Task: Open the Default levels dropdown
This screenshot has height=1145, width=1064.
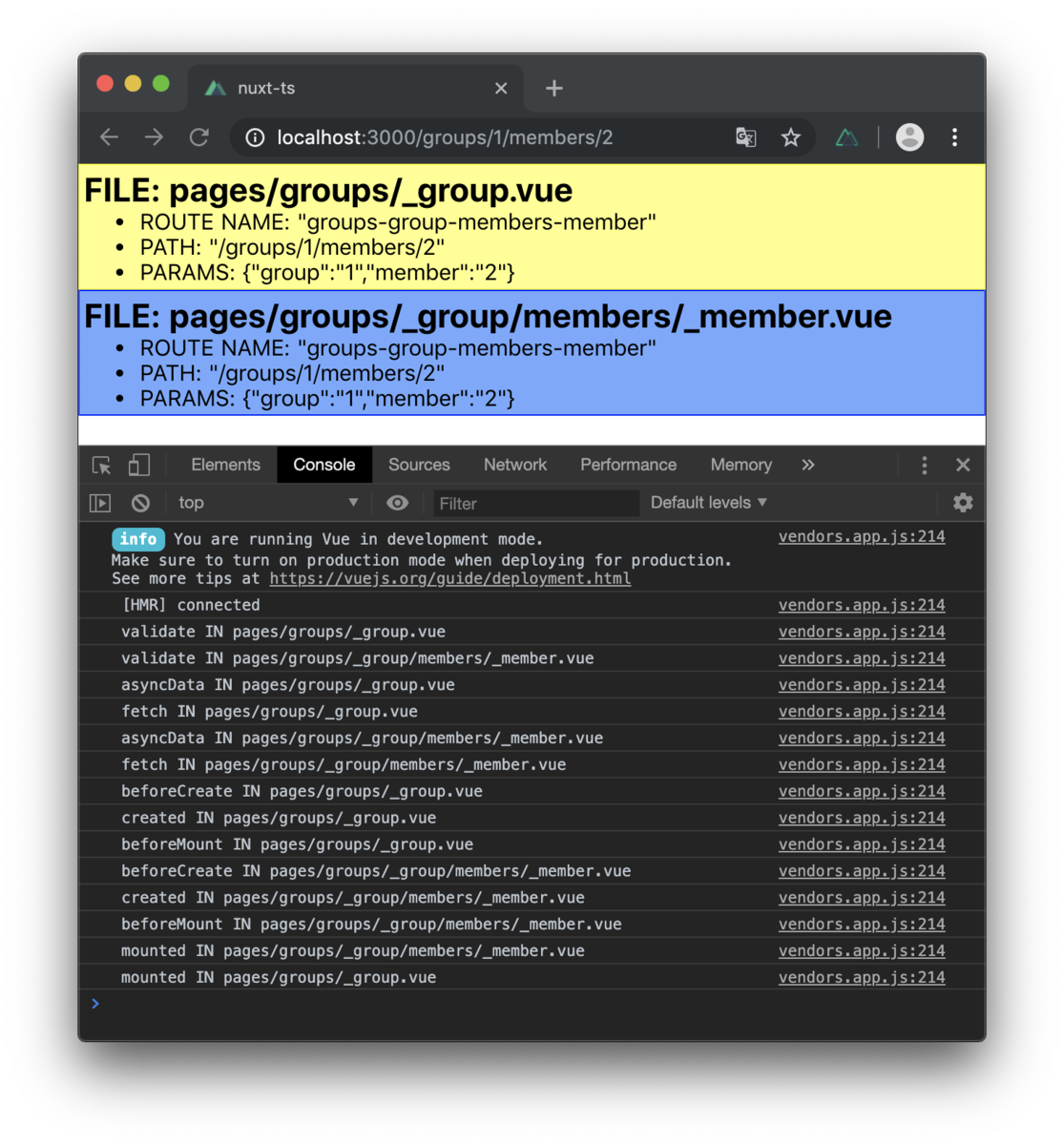Action: [709, 503]
